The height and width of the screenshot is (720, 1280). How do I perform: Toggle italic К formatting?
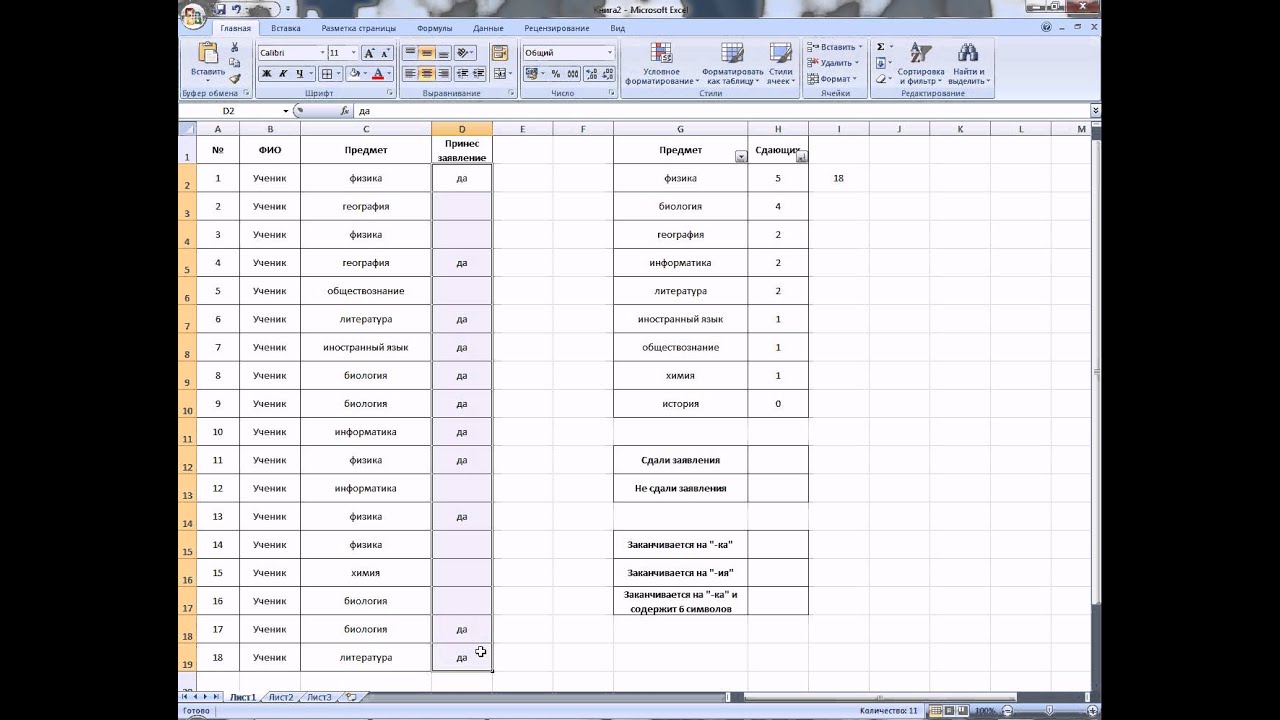tap(283, 74)
